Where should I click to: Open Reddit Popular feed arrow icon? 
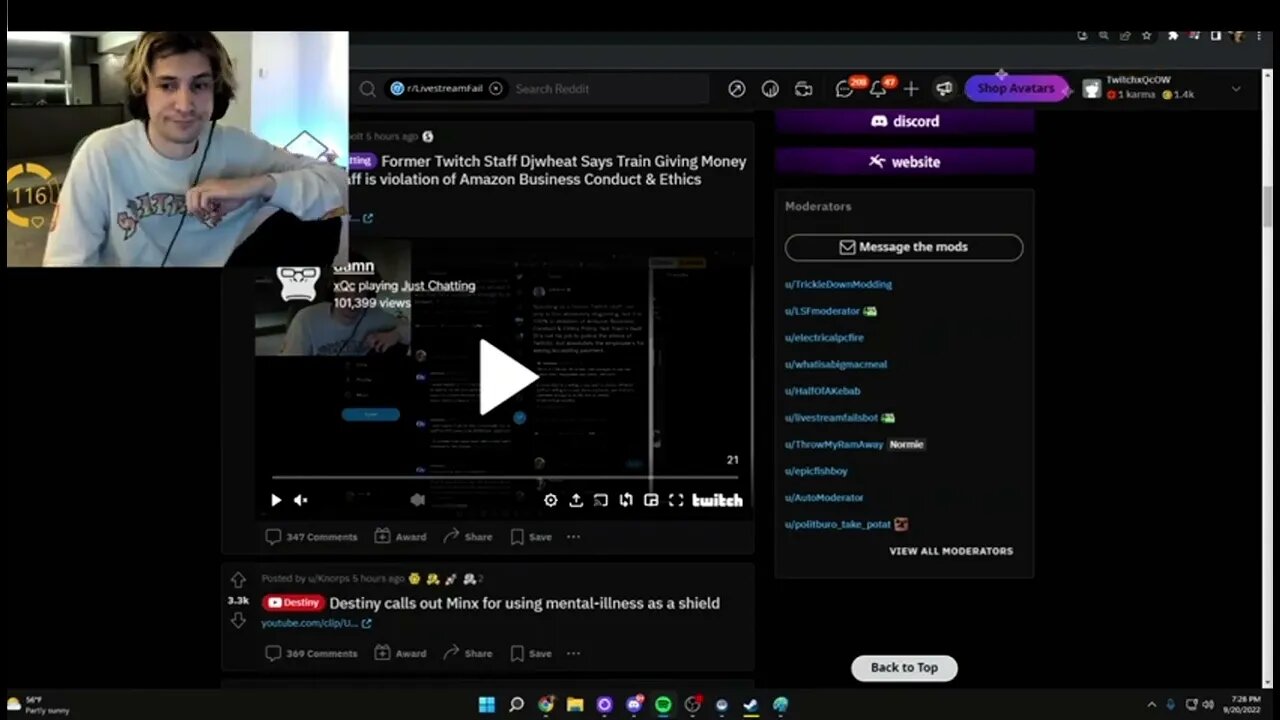(x=737, y=89)
